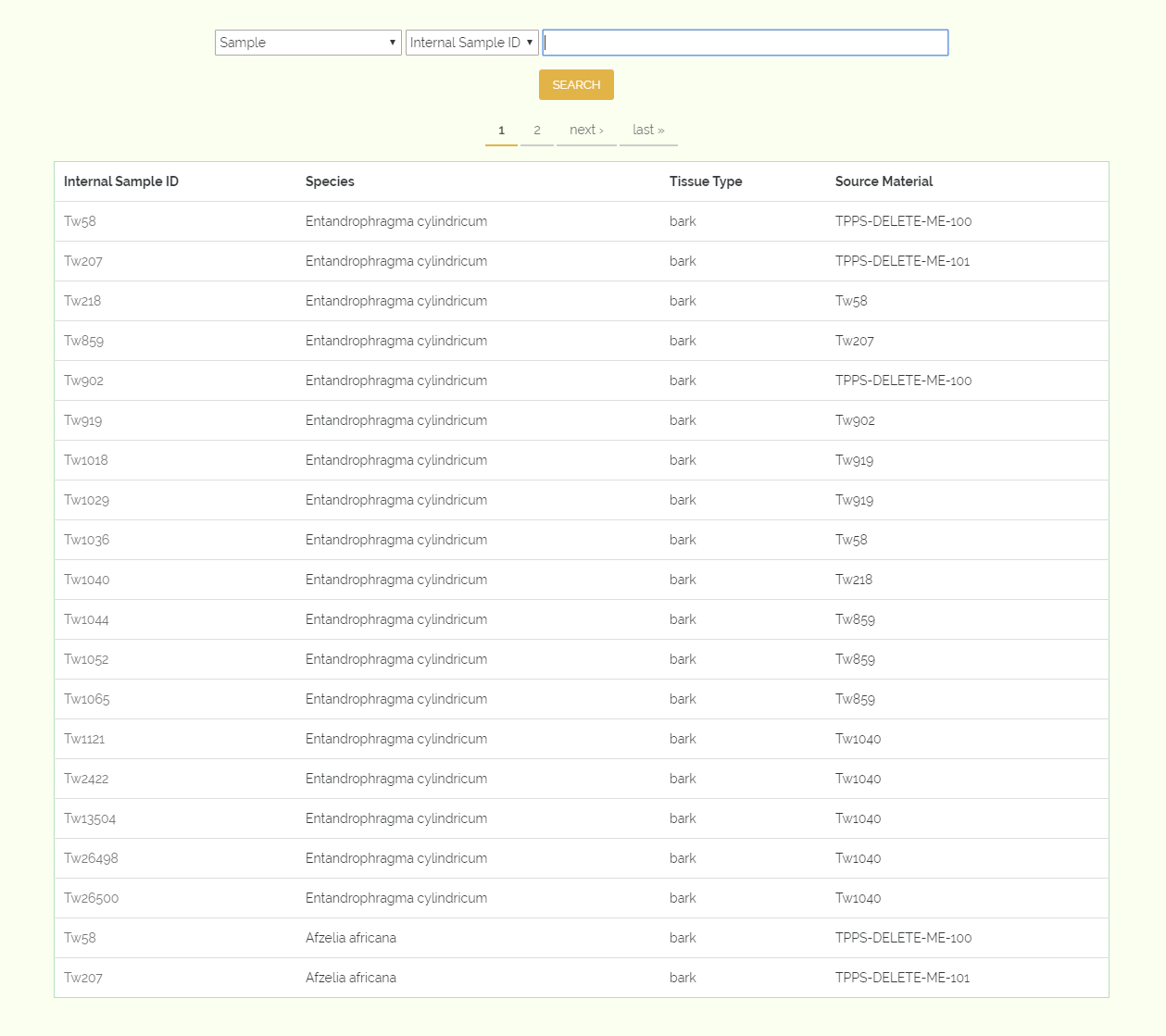Open the Internal Sample ID field dropdown
1166x1036 pixels.
[x=472, y=43]
